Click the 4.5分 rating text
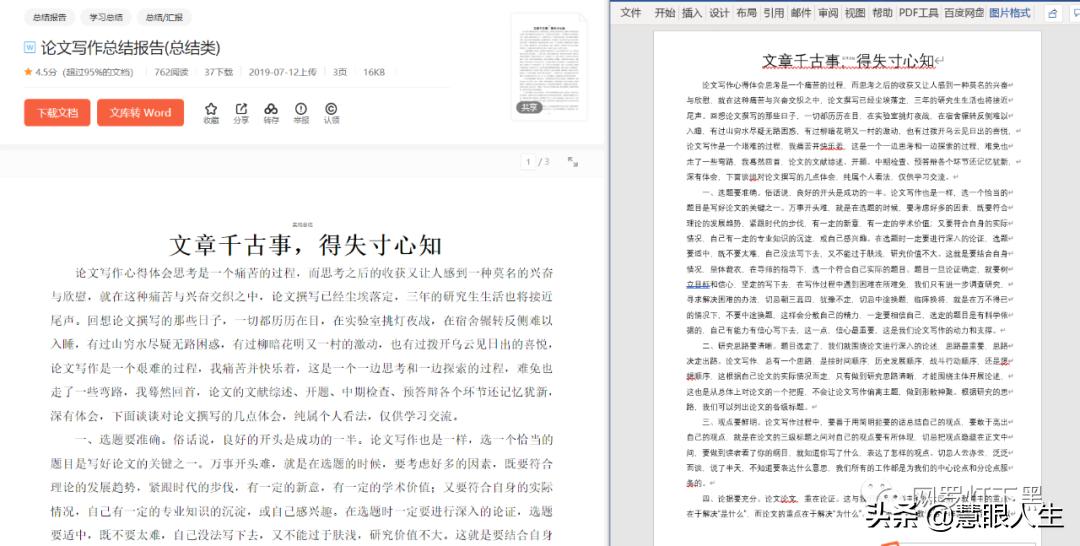1080x546 pixels. (x=46, y=72)
